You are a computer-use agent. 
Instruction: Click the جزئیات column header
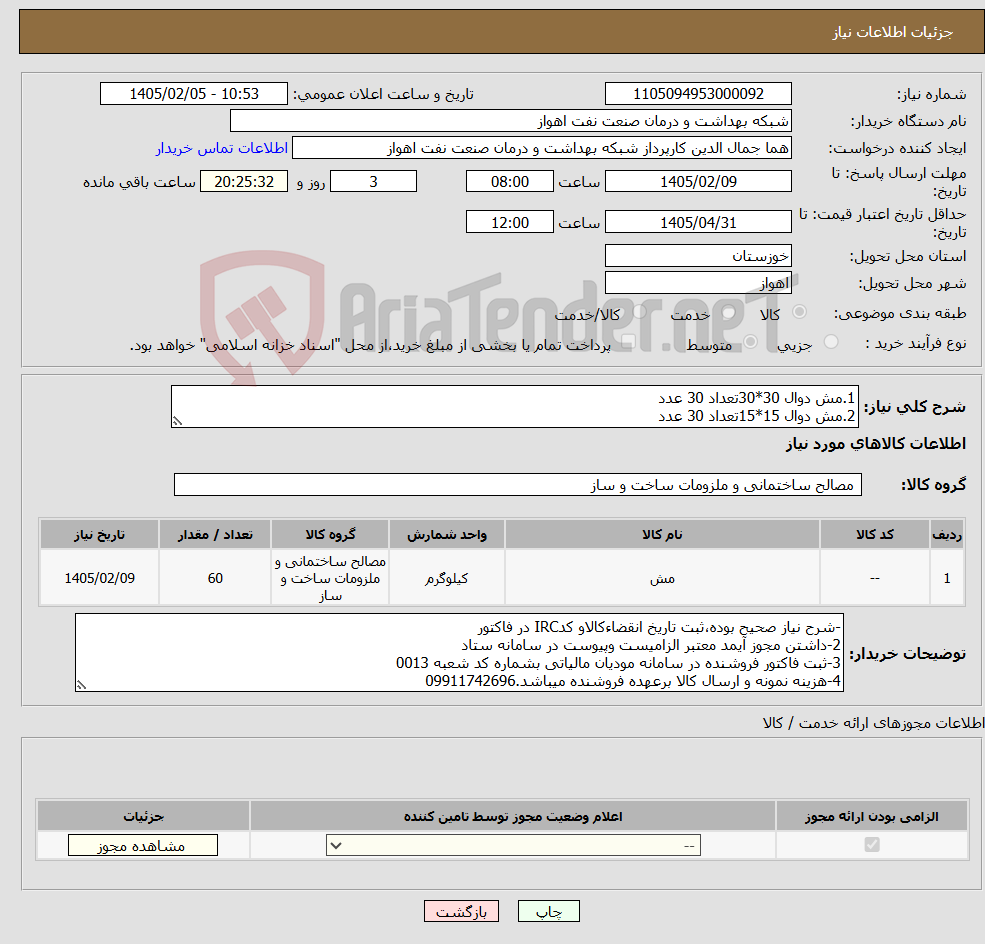(143, 817)
